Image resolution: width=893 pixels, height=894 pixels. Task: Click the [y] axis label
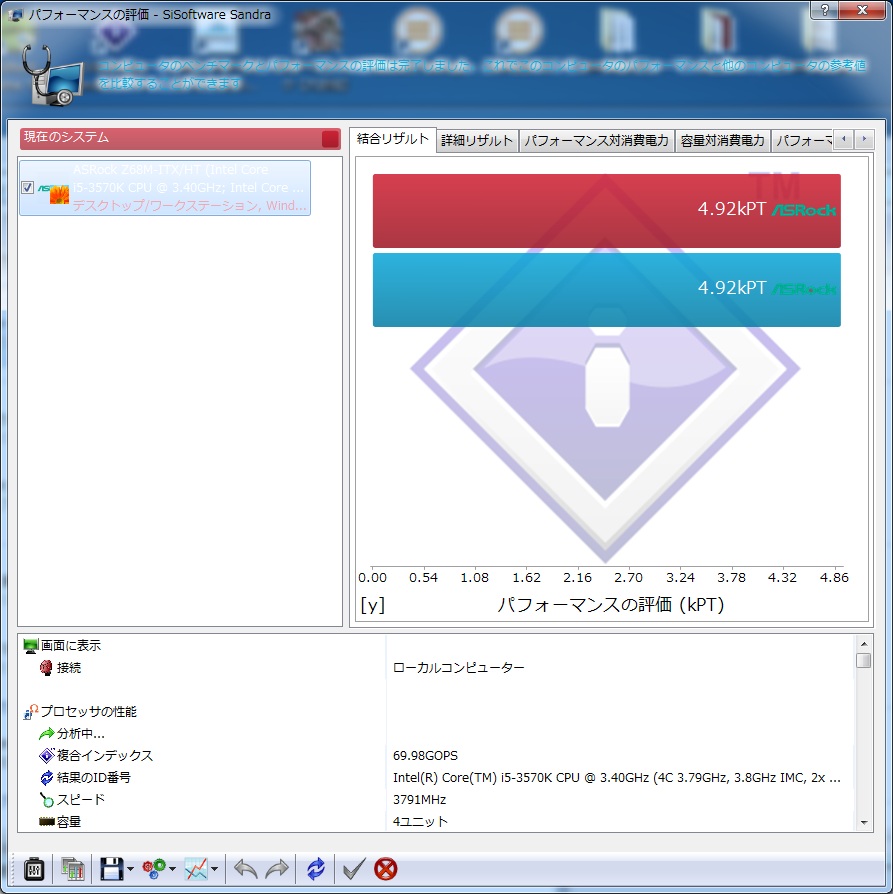click(372, 604)
